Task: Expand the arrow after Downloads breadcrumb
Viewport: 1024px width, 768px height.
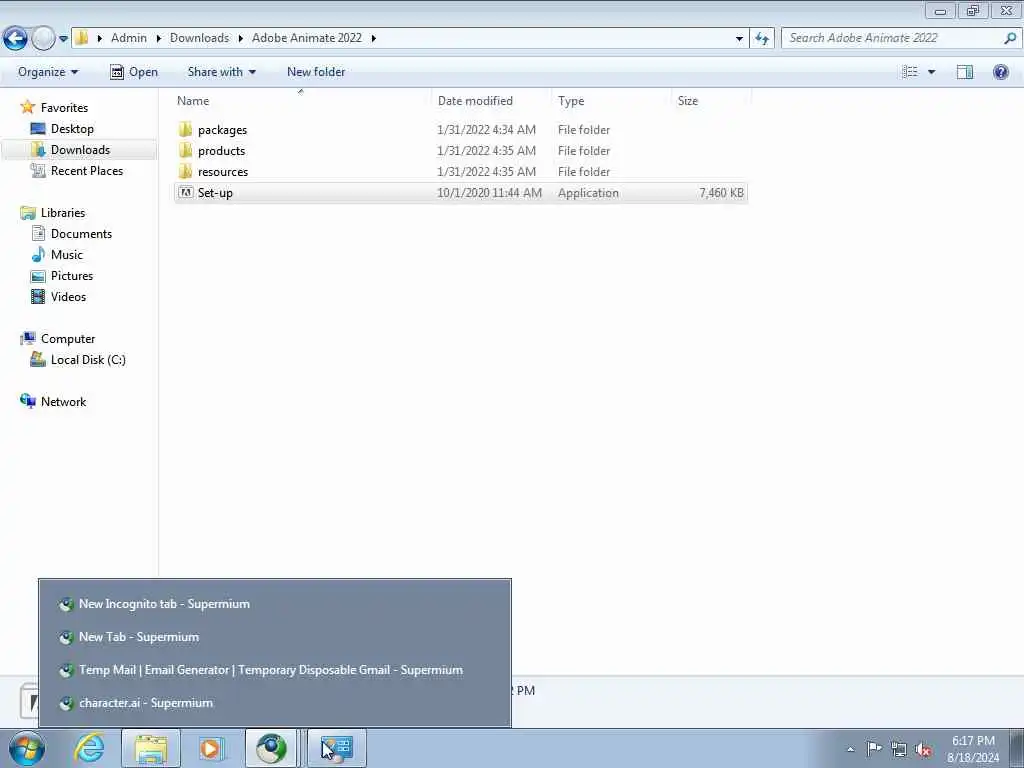Action: [x=240, y=39]
